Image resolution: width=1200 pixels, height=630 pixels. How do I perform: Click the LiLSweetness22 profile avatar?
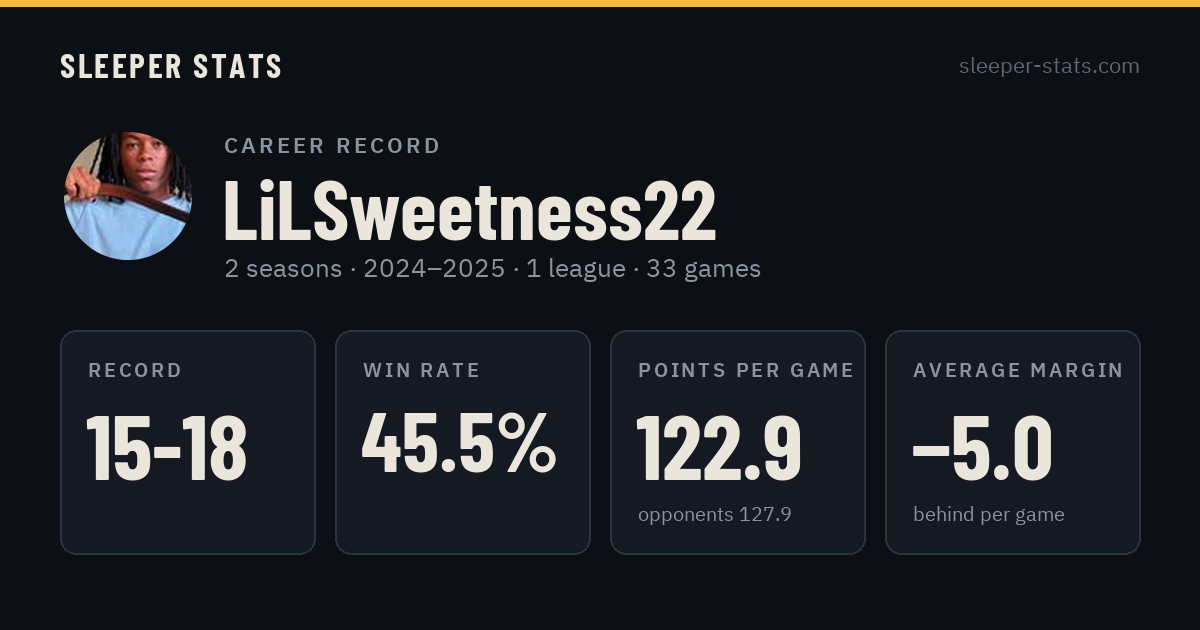click(x=128, y=196)
